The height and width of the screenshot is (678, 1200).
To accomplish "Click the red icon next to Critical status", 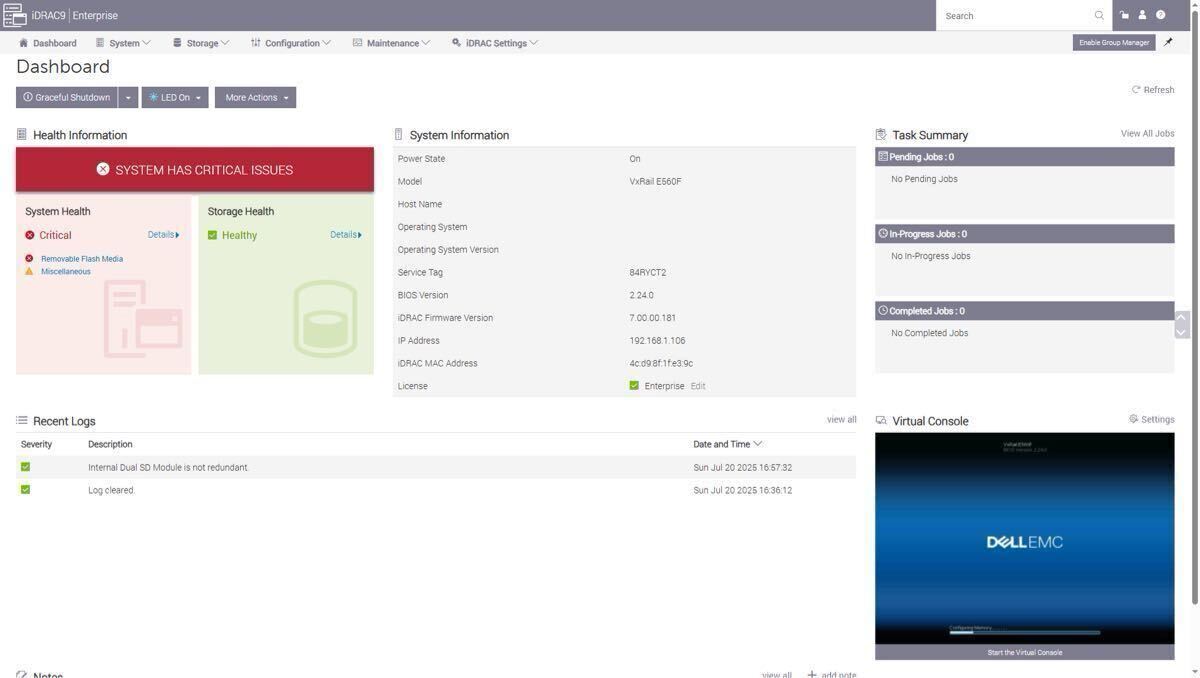I will point(30,235).
